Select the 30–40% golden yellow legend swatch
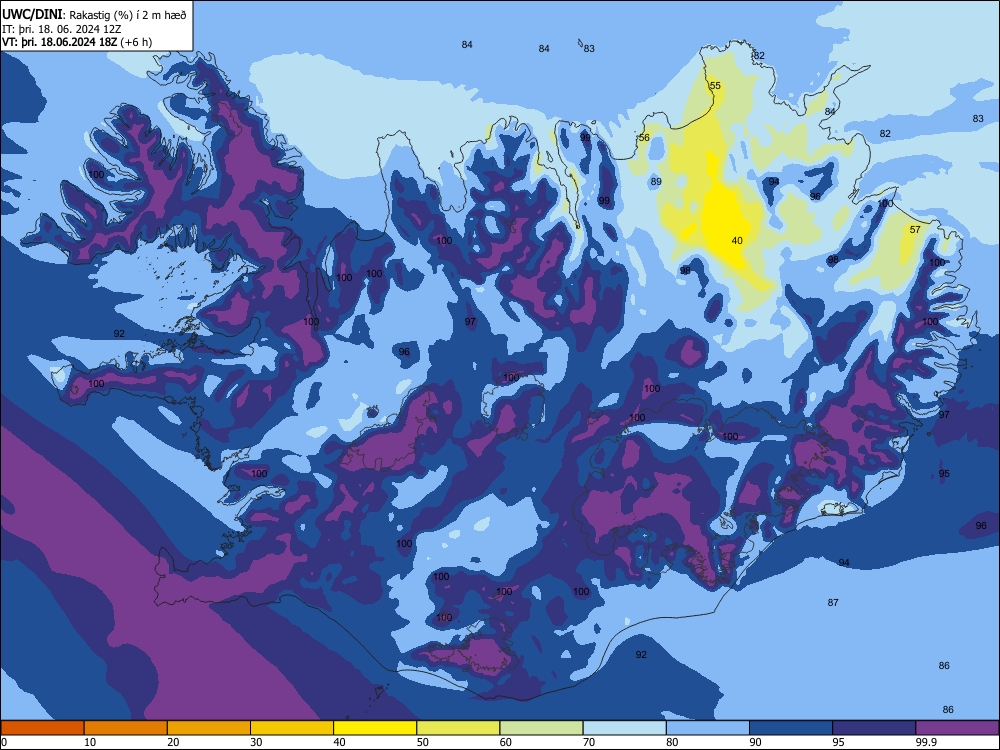 [292, 728]
